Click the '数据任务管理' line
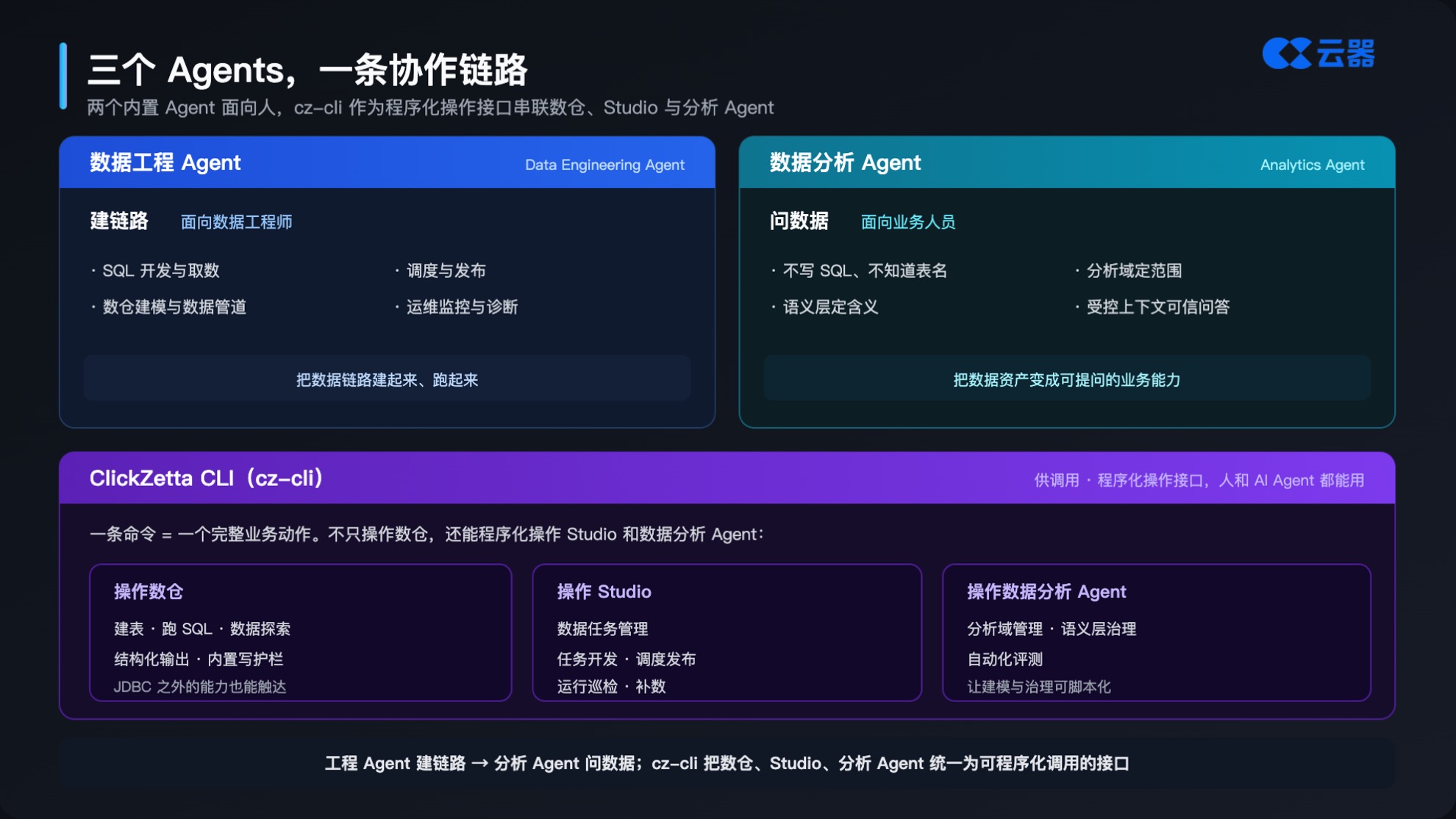This screenshot has width=1456, height=819. 602,629
